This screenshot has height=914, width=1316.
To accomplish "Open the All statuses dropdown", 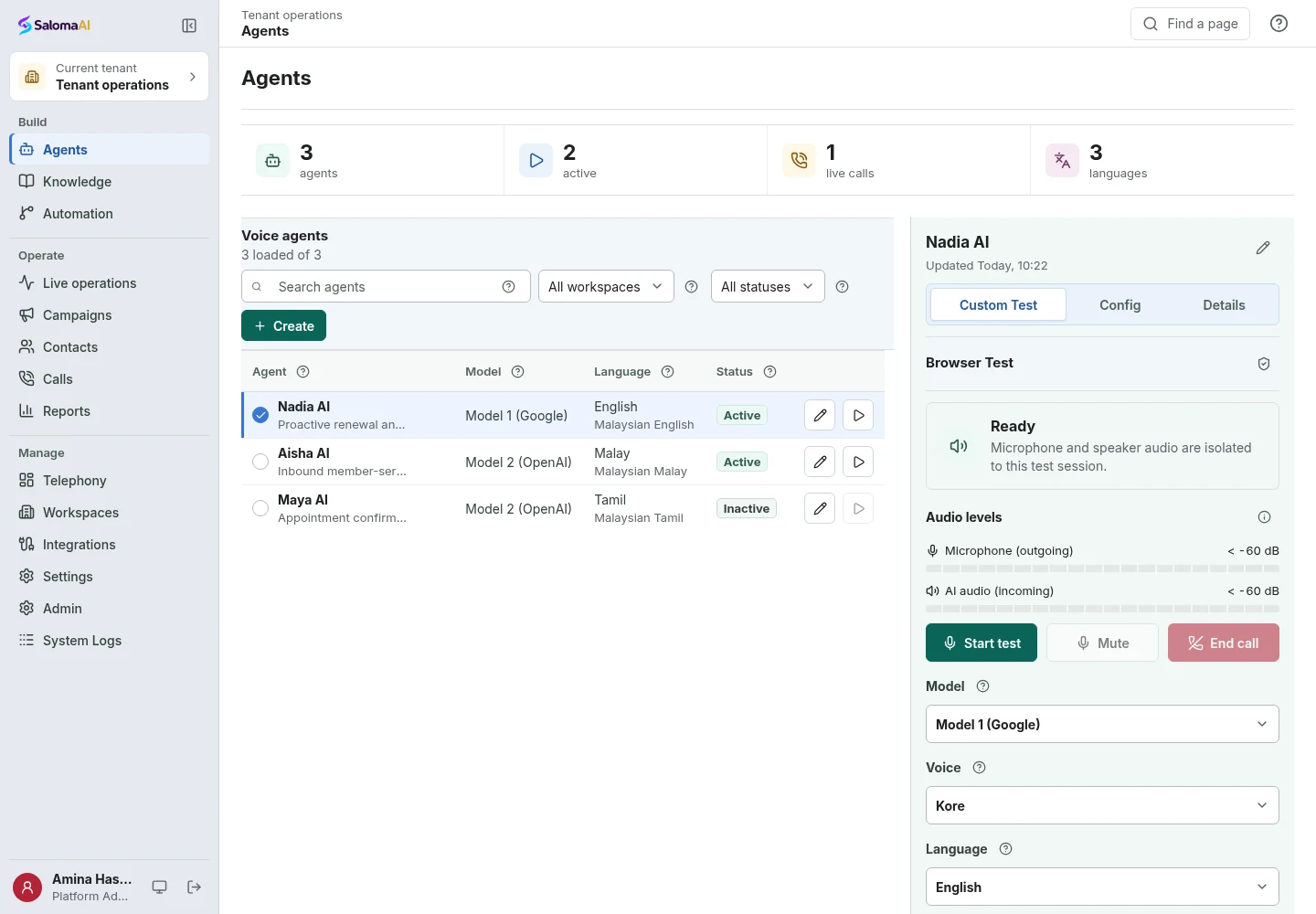I will click(768, 286).
